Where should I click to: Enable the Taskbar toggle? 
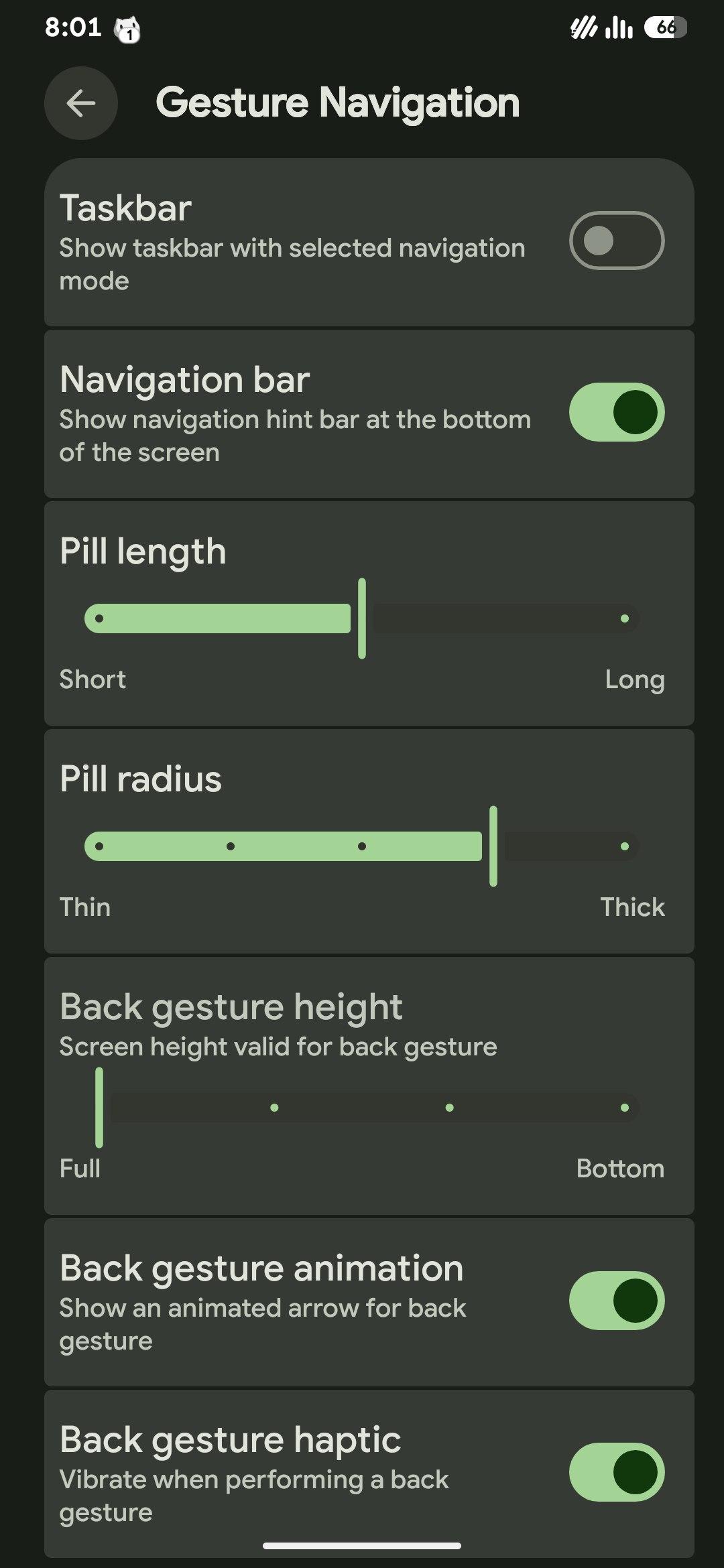[x=616, y=241]
